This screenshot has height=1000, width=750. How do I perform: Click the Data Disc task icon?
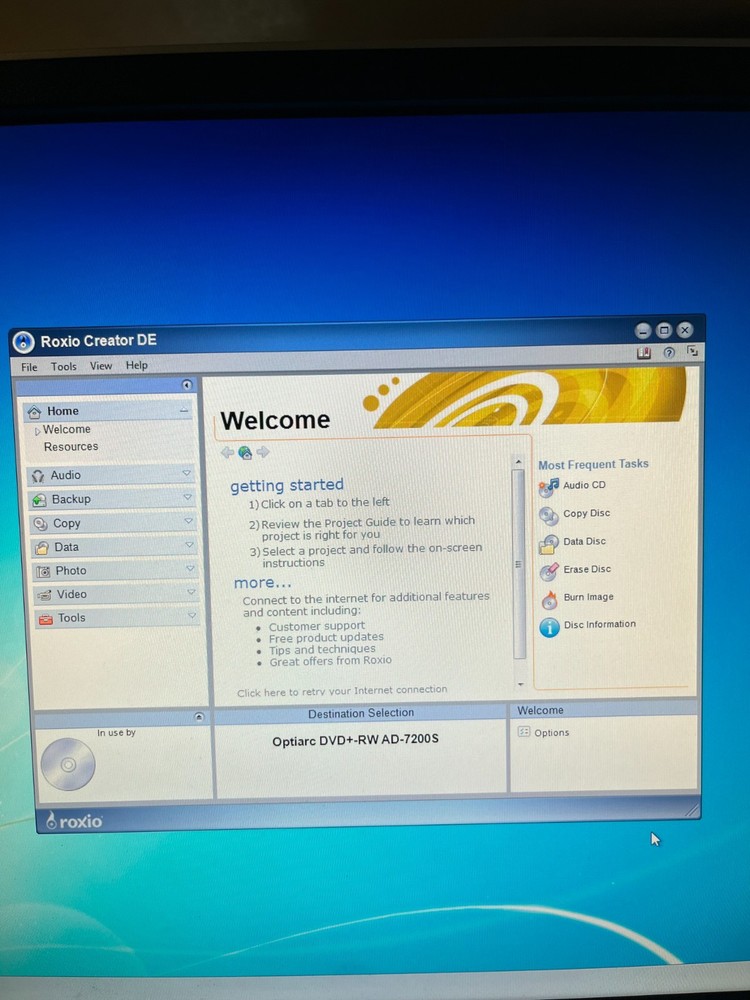pyautogui.click(x=548, y=544)
